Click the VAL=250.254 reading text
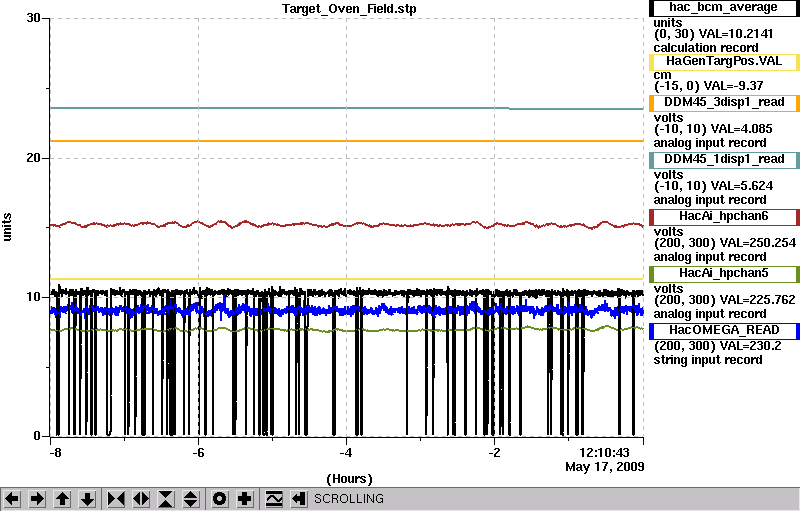This screenshot has width=800, height=511. point(758,243)
